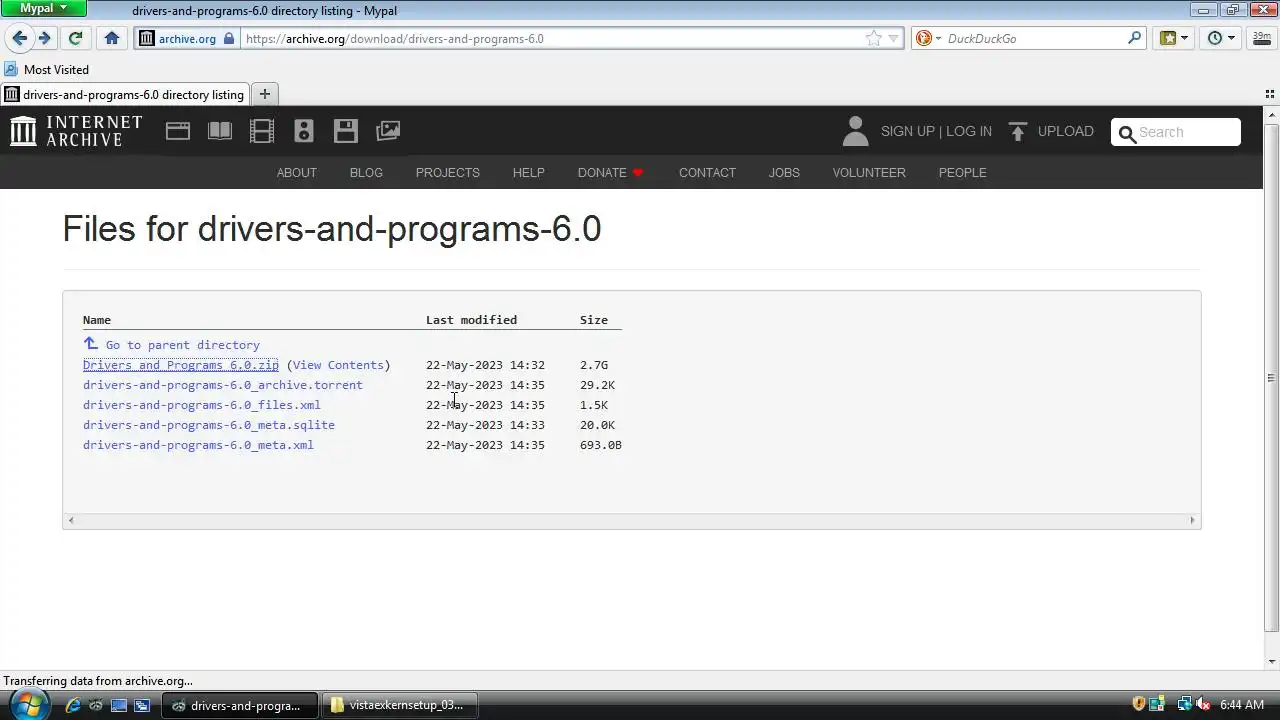Image resolution: width=1280 pixels, height=720 pixels.
Task: Select the drivers-and-programs-6.0 directory listing tab
Action: [124, 94]
